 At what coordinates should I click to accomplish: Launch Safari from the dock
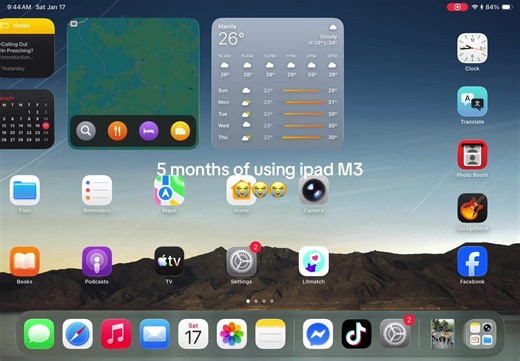pyautogui.click(x=78, y=334)
